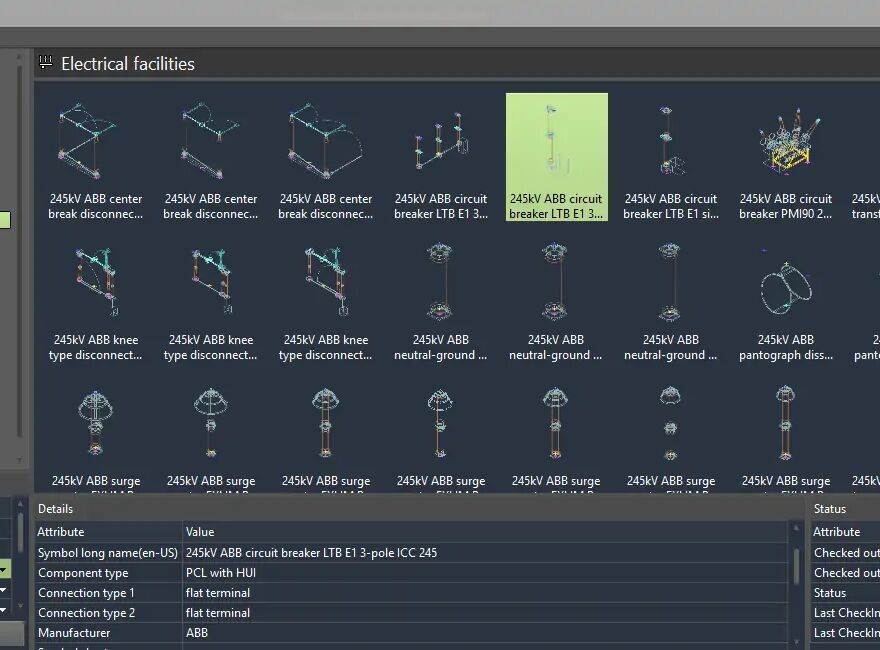Click the Status panel header

point(830,509)
